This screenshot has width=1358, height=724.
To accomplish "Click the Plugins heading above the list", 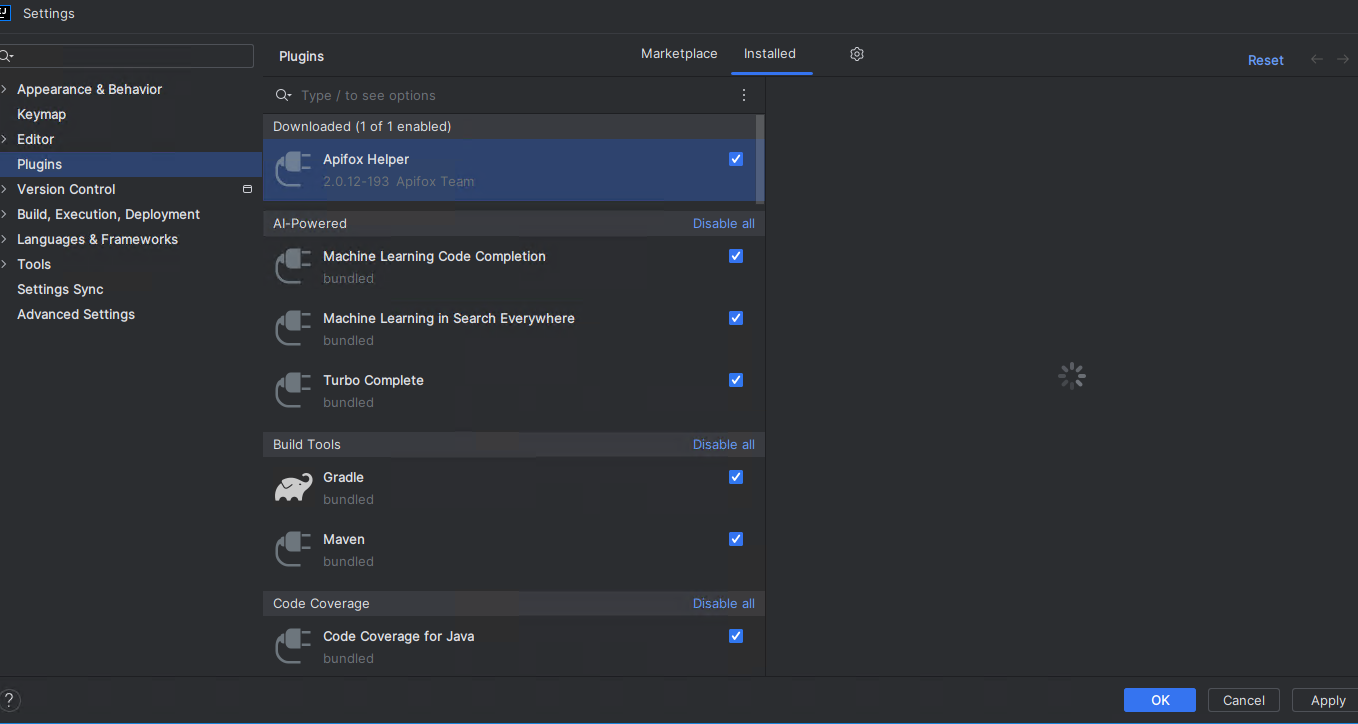I will tap(301, 56).
